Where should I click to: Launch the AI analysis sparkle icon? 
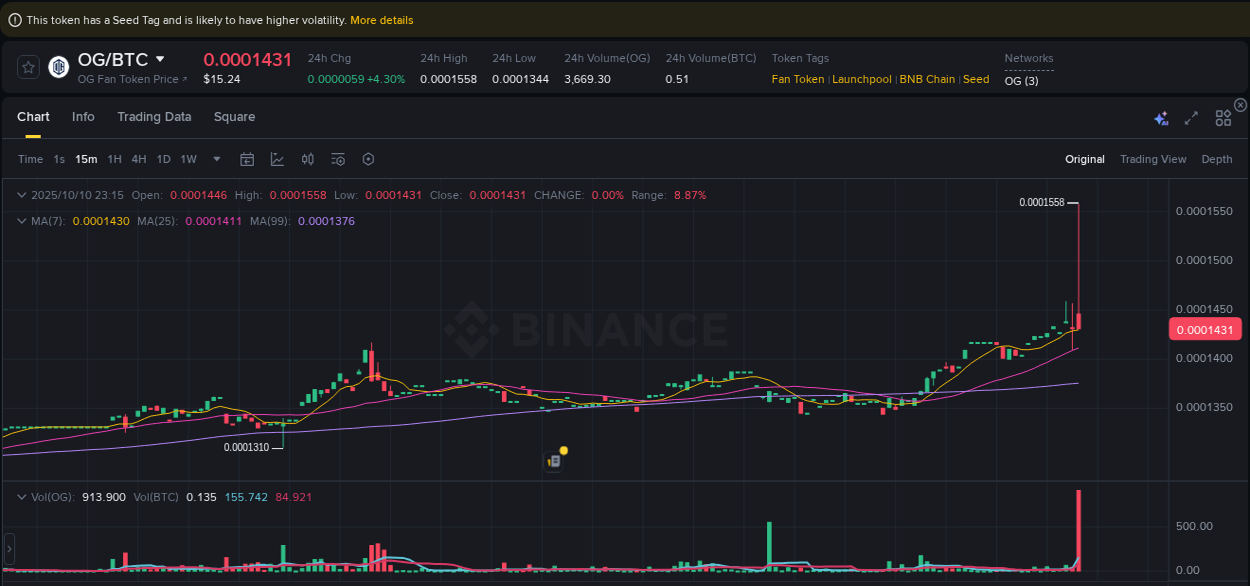1161,117
